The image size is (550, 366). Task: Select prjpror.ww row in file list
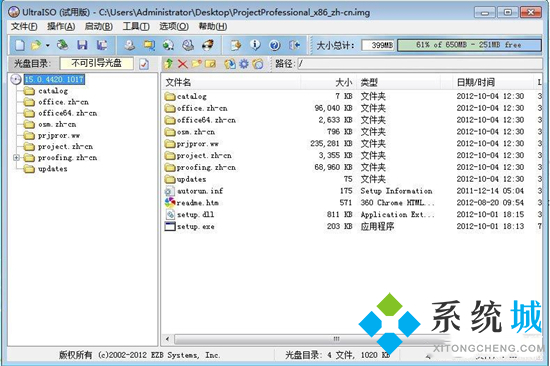pyautogui.click(x=352, y=144)
